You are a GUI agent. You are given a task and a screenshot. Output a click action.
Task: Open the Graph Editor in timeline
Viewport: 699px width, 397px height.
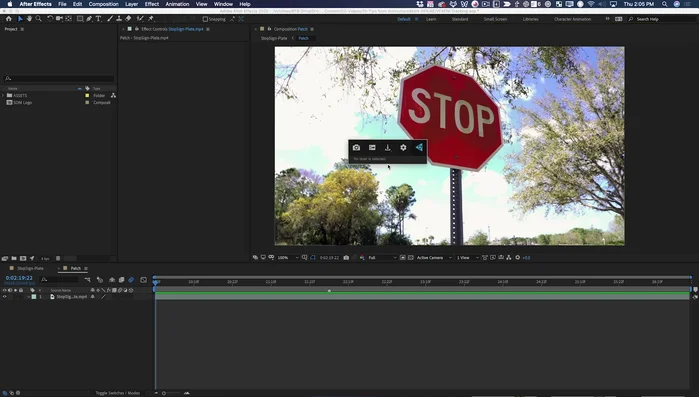click(x=144, y=280)
